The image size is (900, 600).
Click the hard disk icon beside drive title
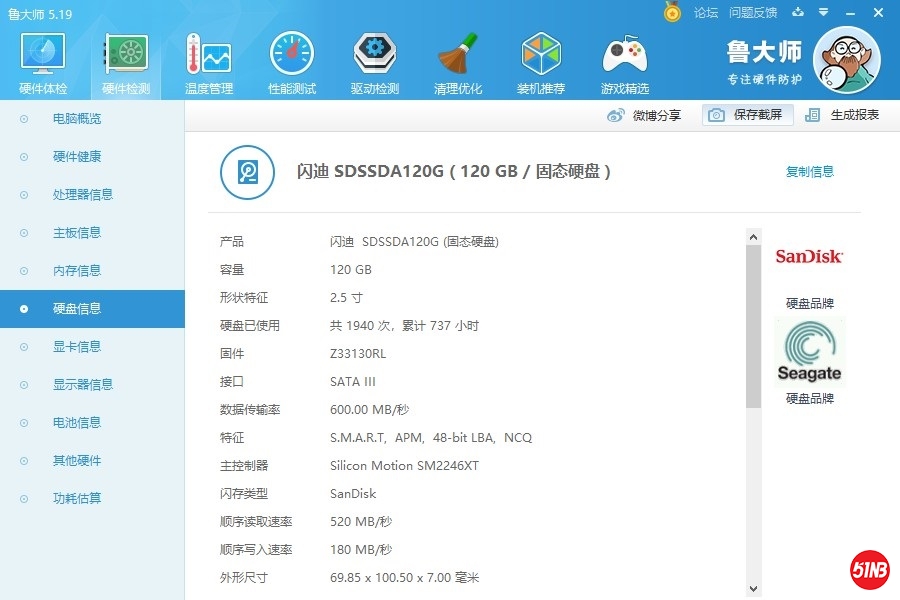(247, 172)
